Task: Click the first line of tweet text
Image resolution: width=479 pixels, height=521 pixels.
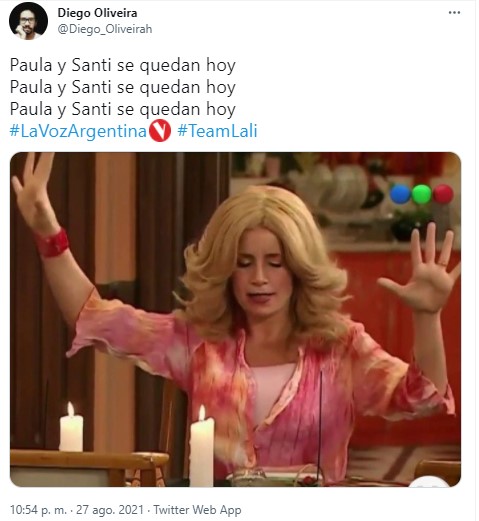Action: tap(123, 65)
